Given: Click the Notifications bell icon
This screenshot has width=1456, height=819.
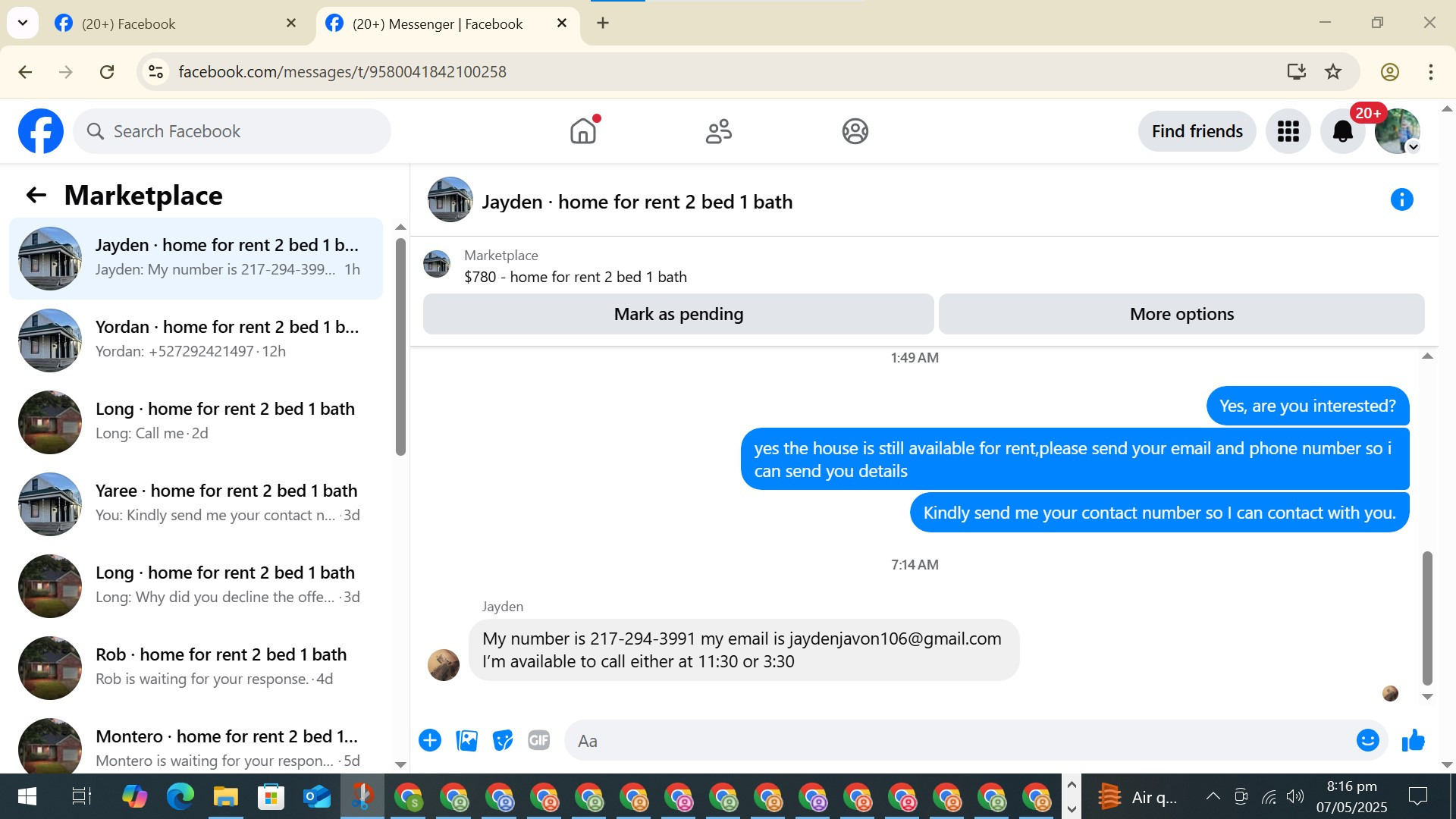Looking at the screenshot, I should [1342, 131].
